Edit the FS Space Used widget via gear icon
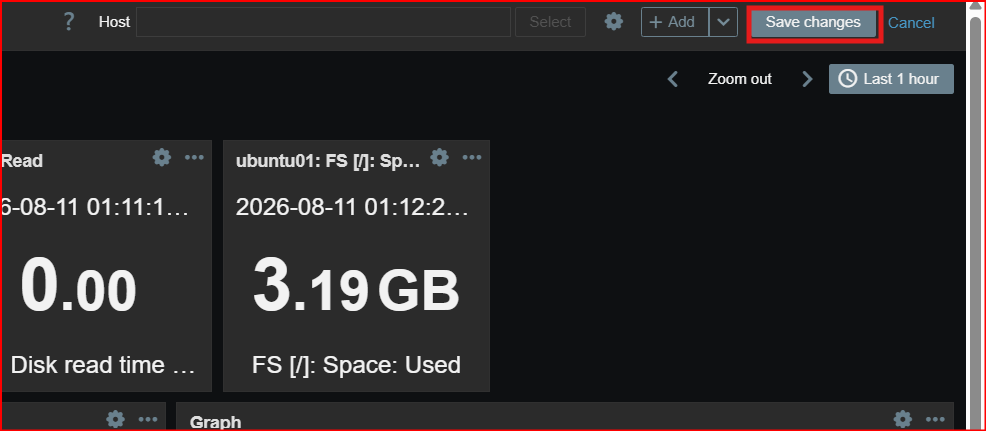The width and height of the screenshot is (986, 431). pos(440,157)
